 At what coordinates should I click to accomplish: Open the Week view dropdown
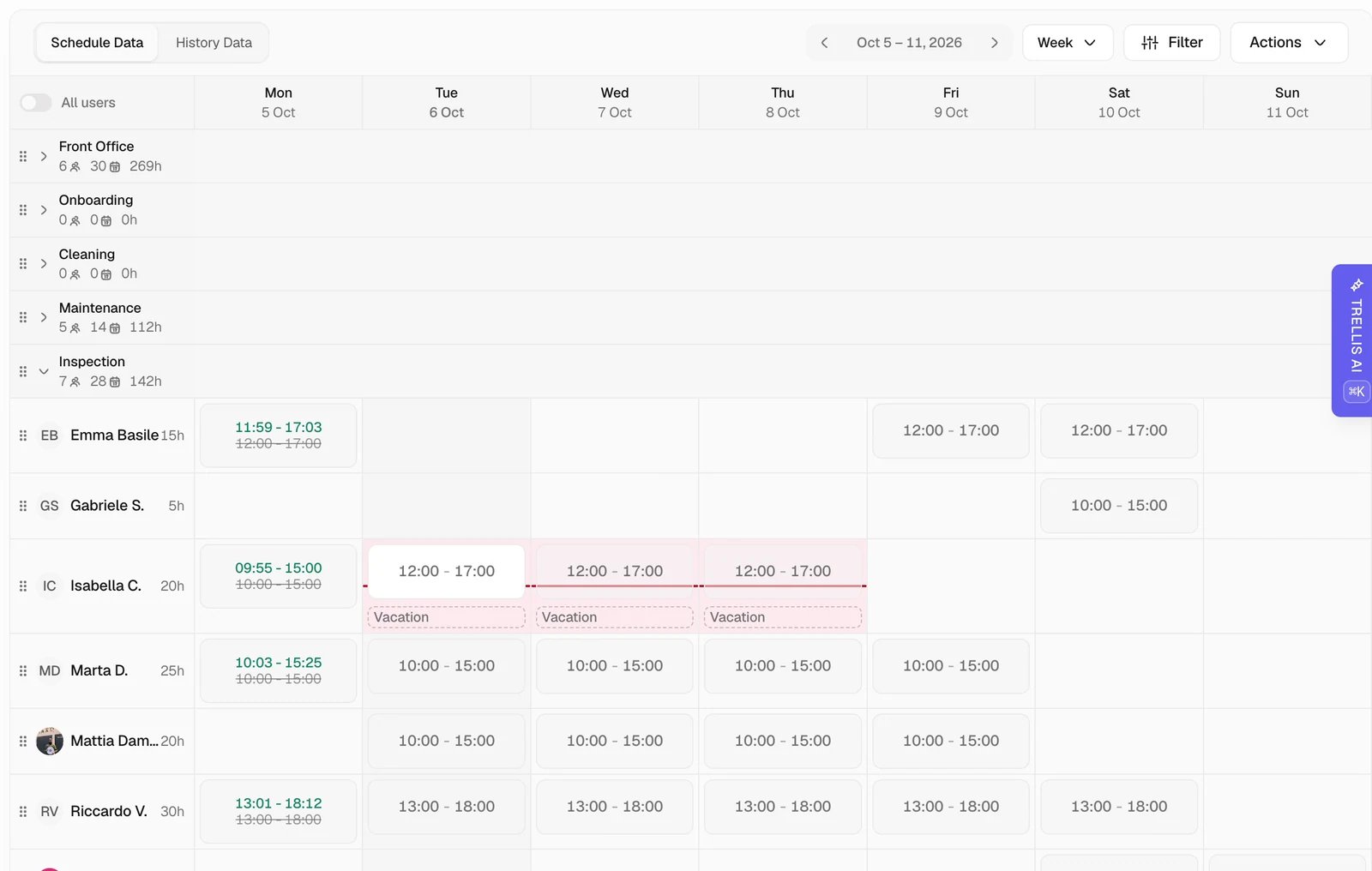click(1068, 43)
